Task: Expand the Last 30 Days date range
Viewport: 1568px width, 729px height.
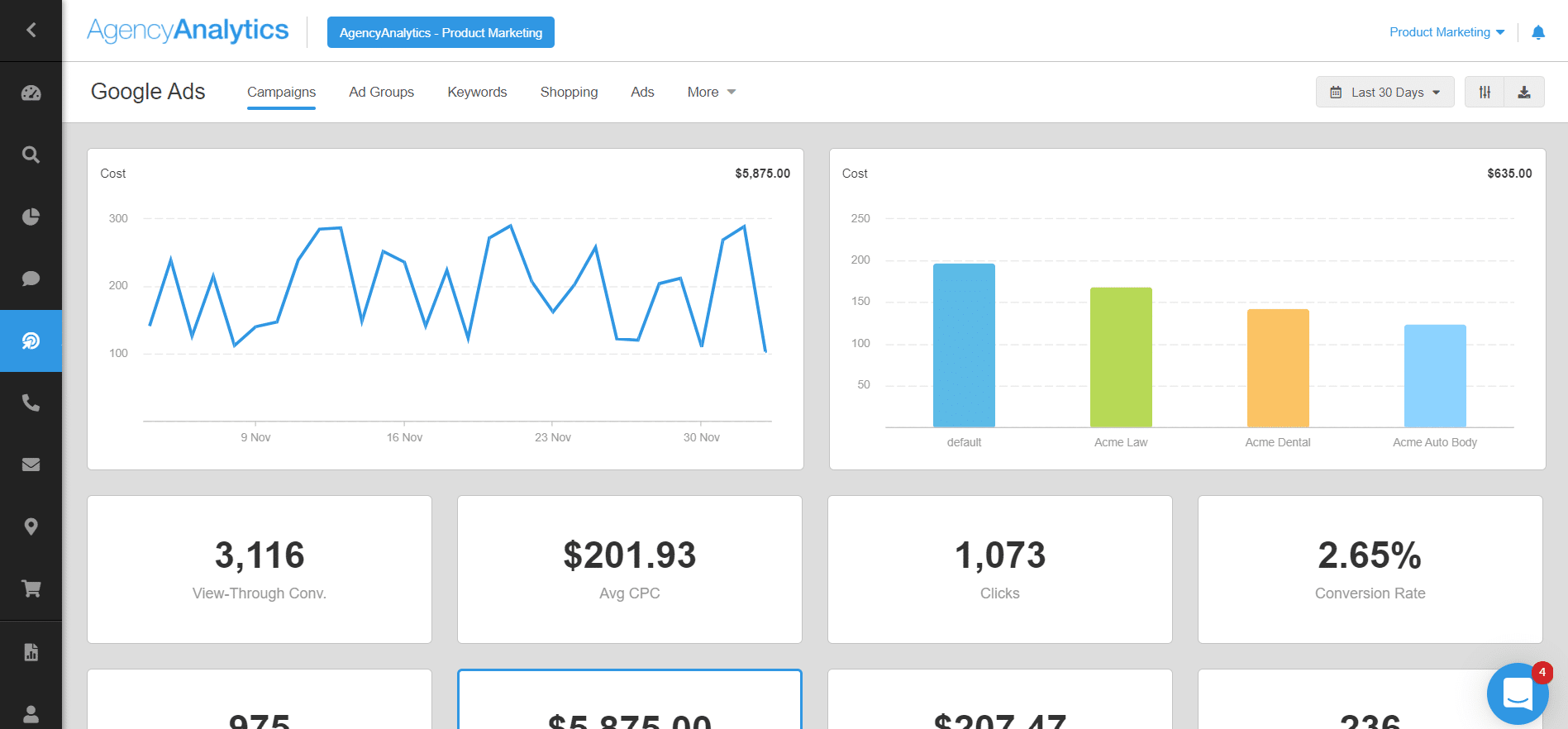Action: (1385, 93)
